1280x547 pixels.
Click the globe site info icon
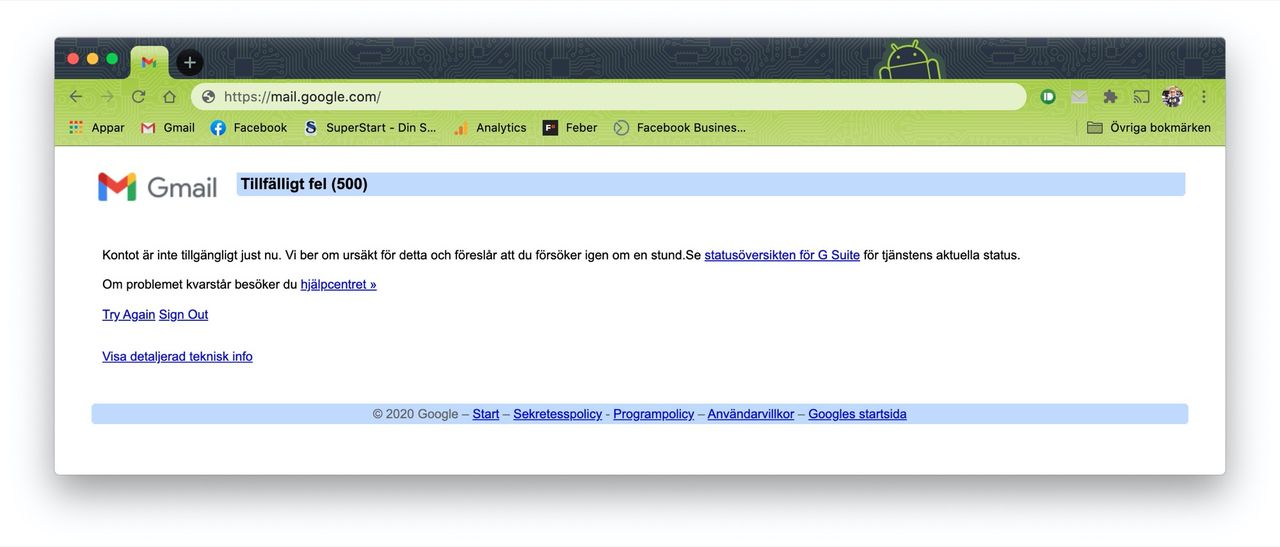pos(208,97)
